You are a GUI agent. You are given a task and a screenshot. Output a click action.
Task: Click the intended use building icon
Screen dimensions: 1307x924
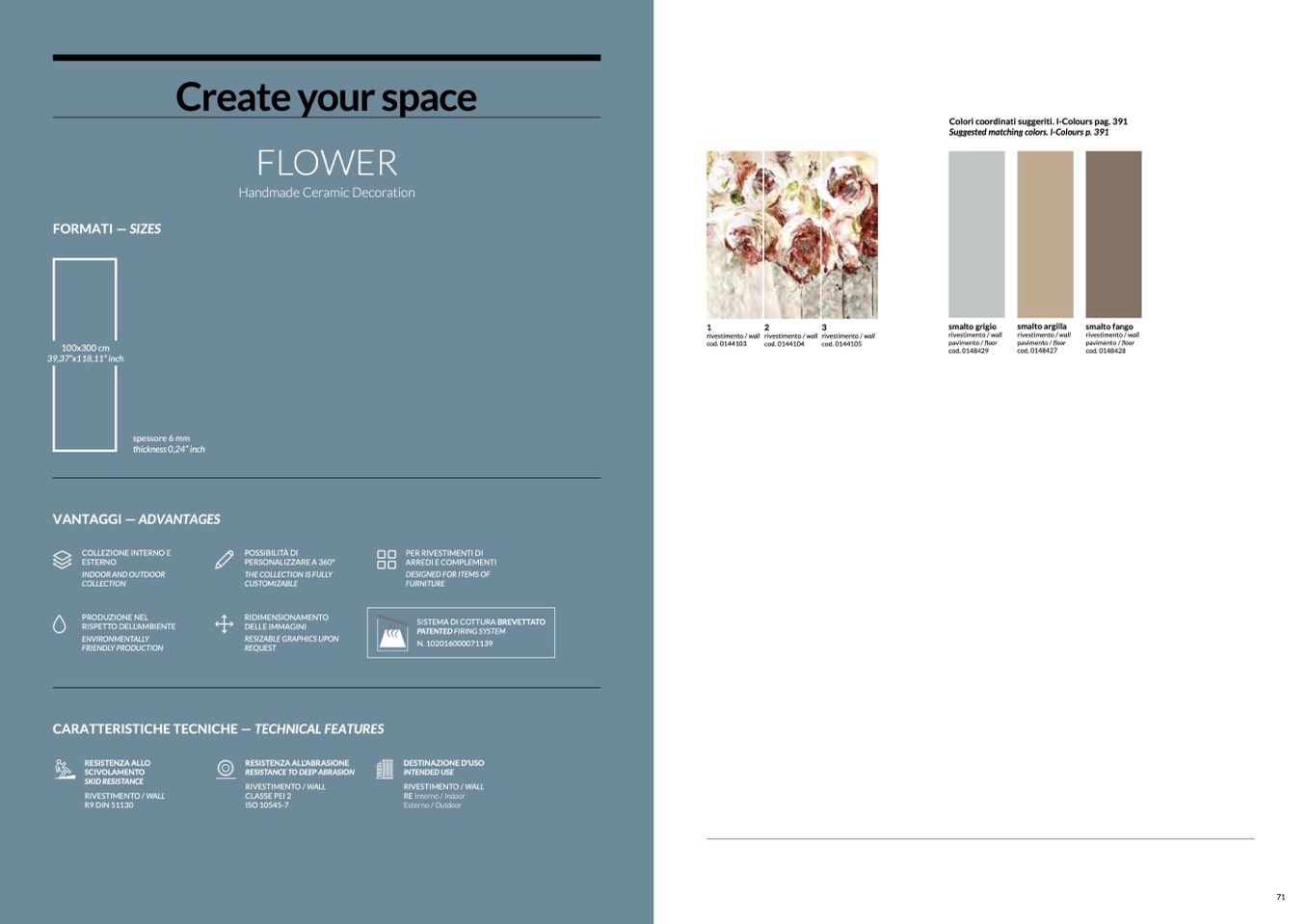click(x=385, y=769)
